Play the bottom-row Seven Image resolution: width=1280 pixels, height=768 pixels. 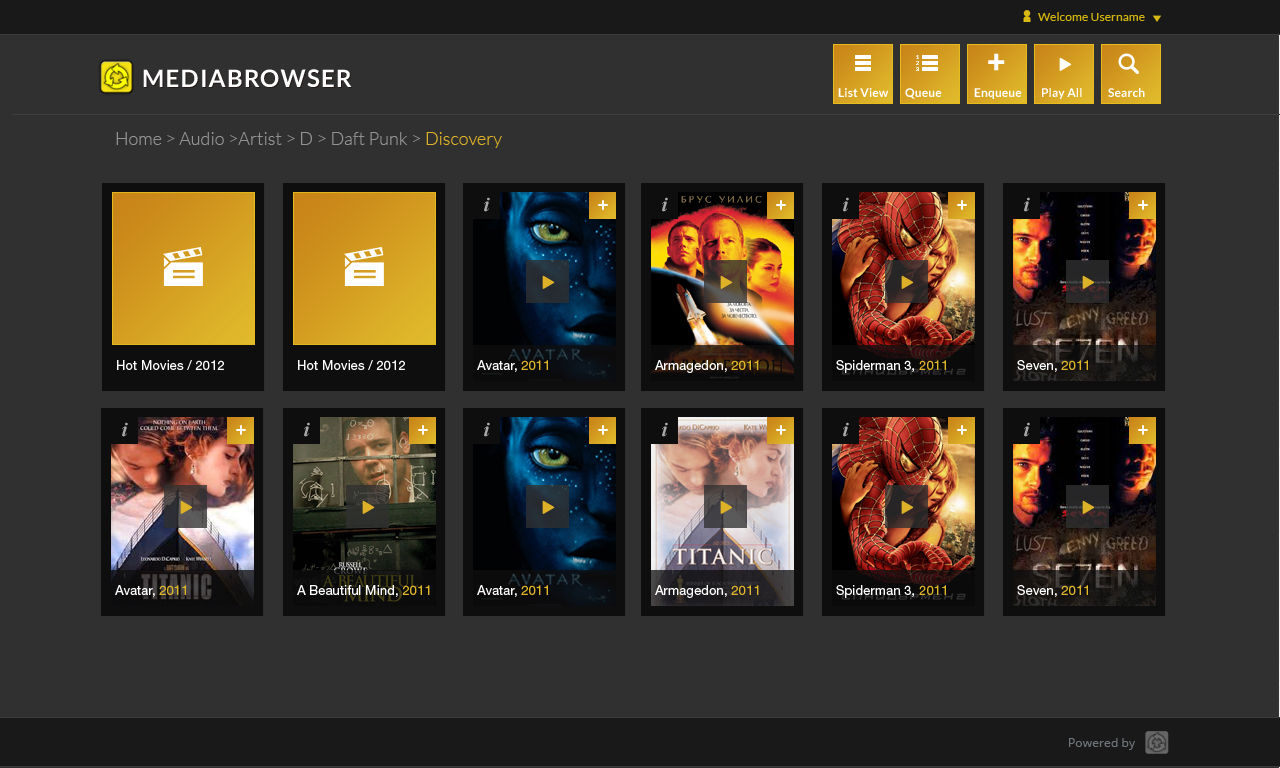click(x=1087, y=507)
